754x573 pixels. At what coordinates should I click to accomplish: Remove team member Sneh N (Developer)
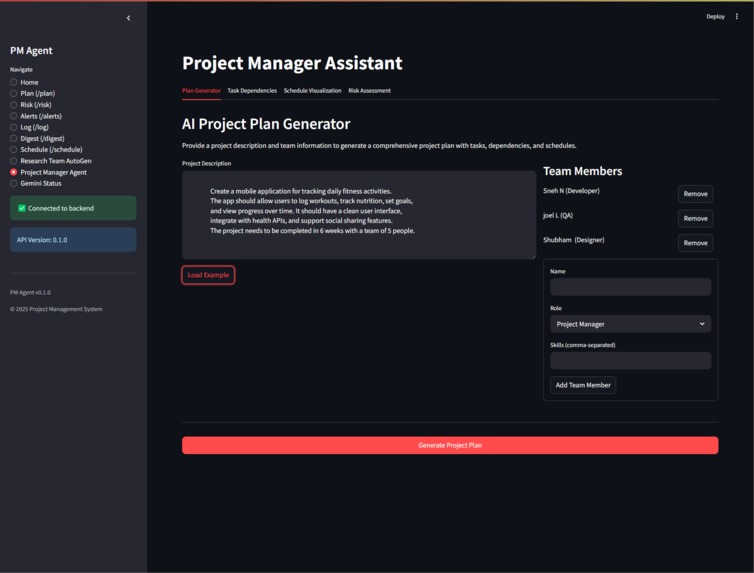click(x=695, y=194)
